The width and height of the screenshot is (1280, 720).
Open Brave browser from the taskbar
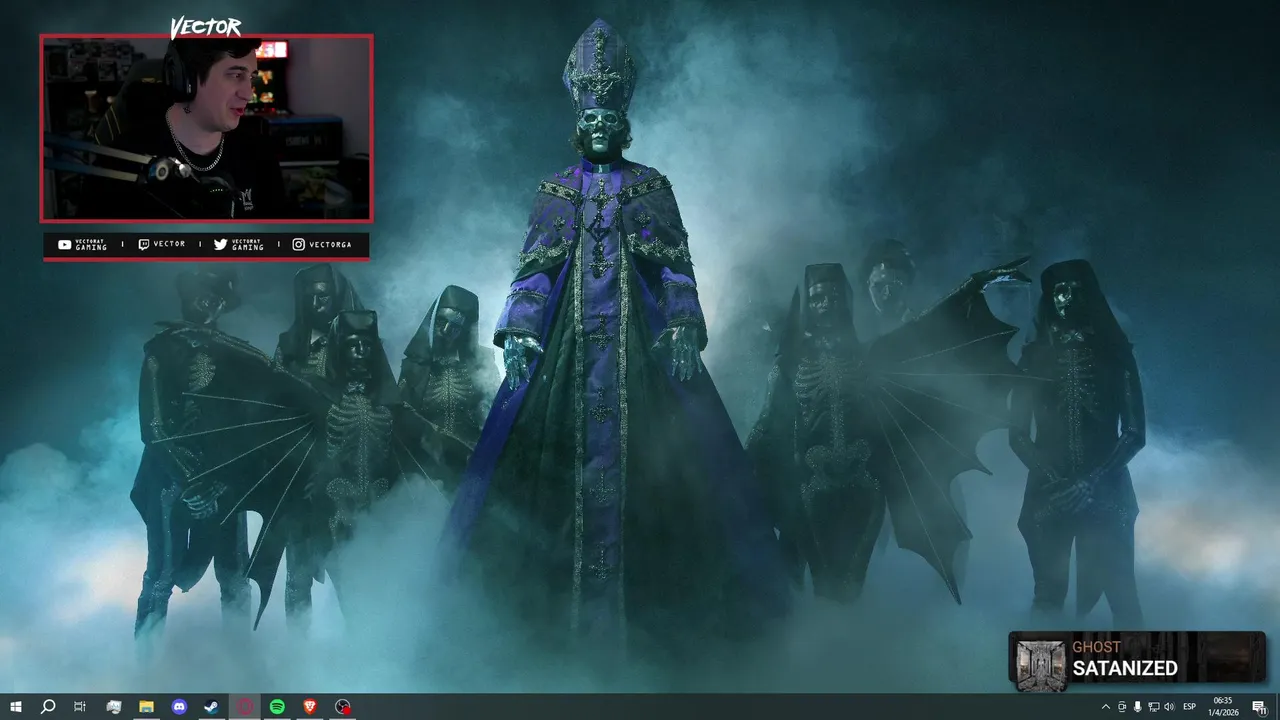pos(310,707)
